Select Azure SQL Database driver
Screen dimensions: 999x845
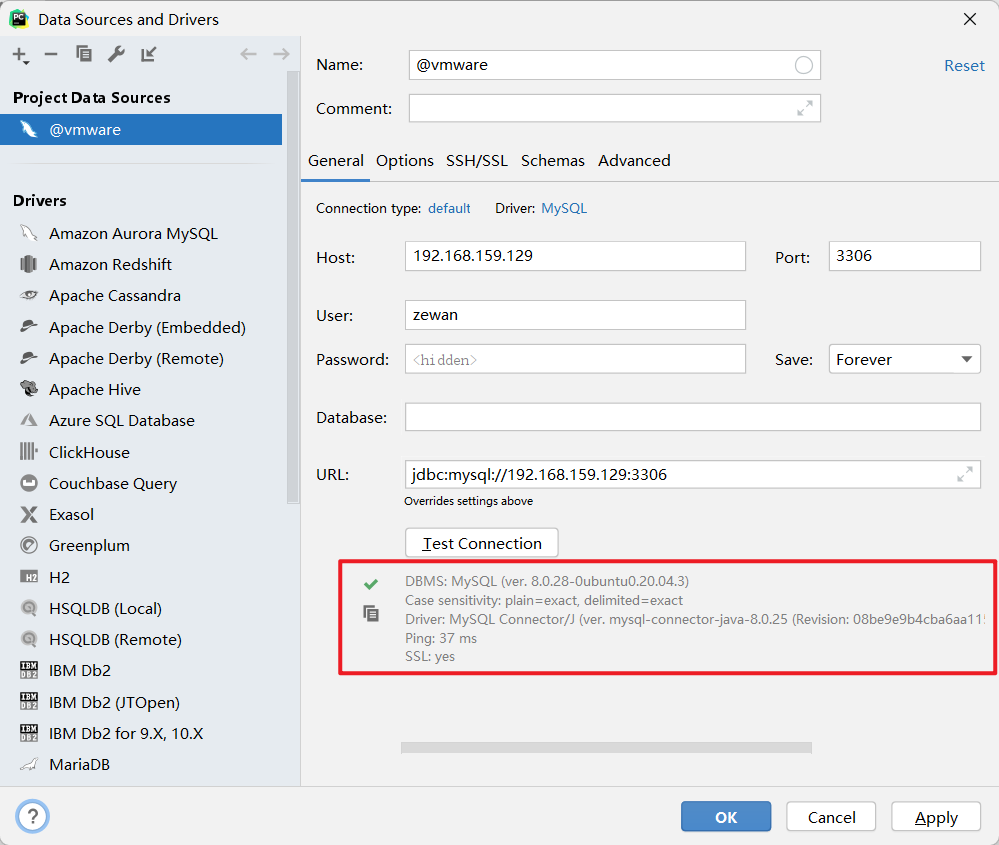pos(122,421)
